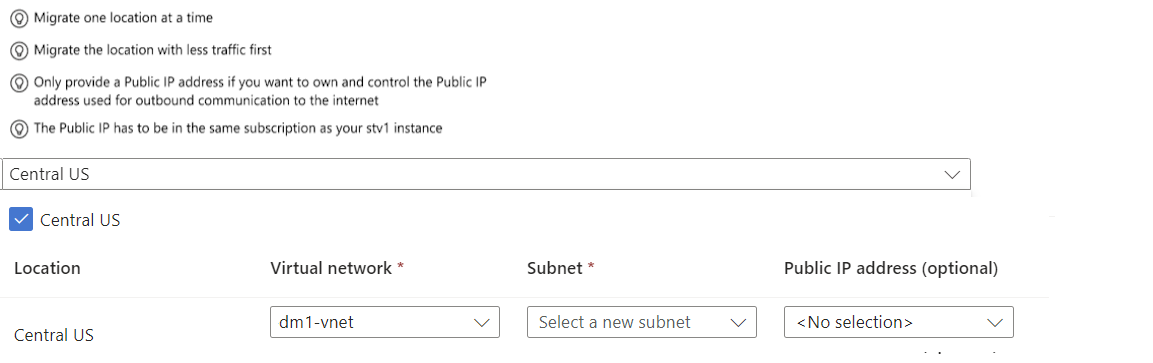
Task: Open the 'Select a new subnet' dropdown
Action: (642, 322)
